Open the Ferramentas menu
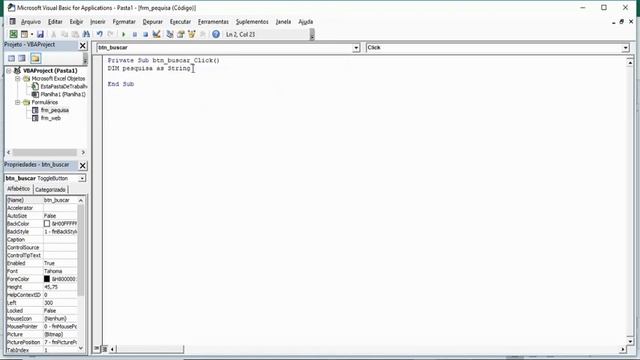The height and width of the screenshot is (360, 640). [x=213, y=22]
